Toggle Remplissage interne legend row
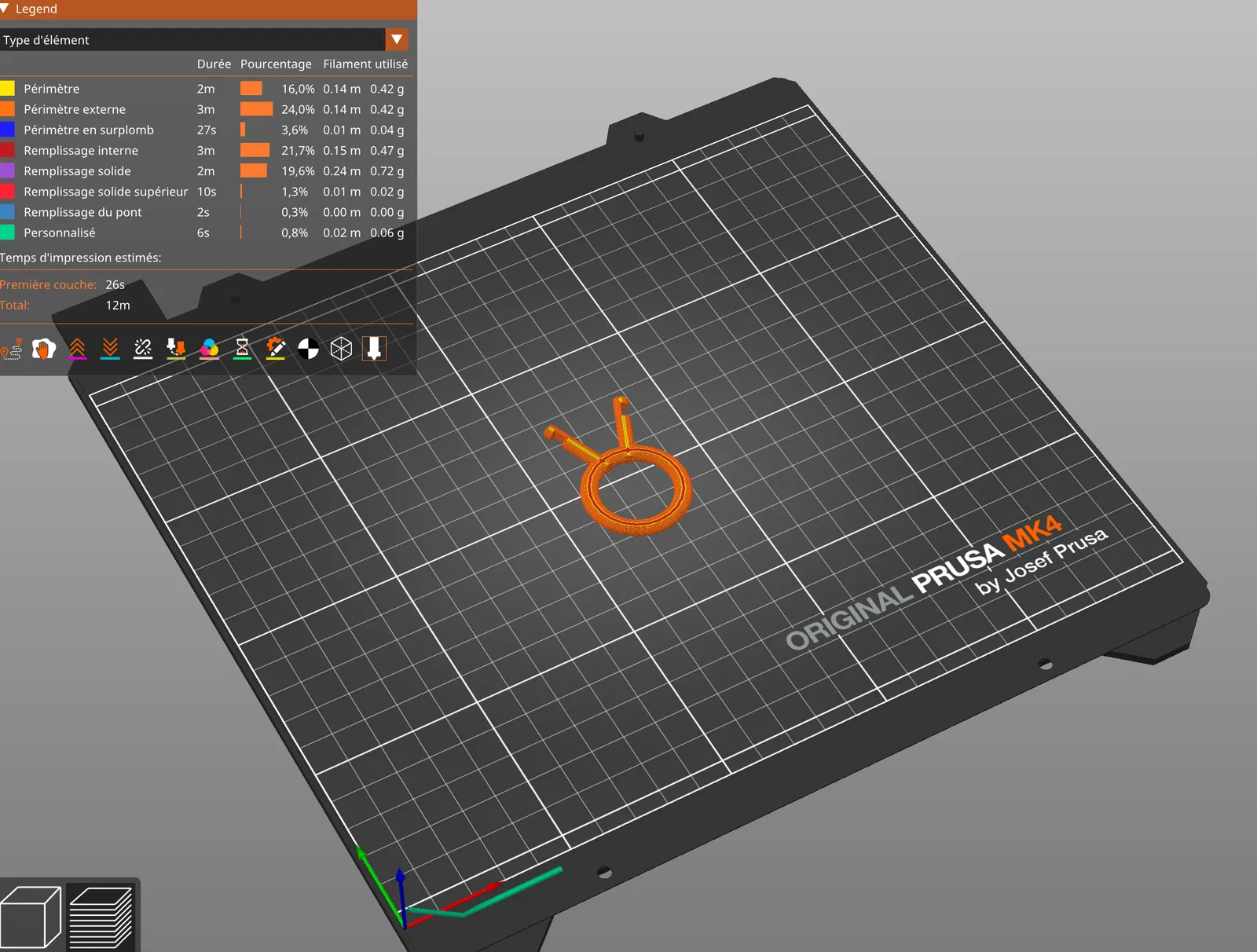This screenshot has width=1257, height=952. 203,150
